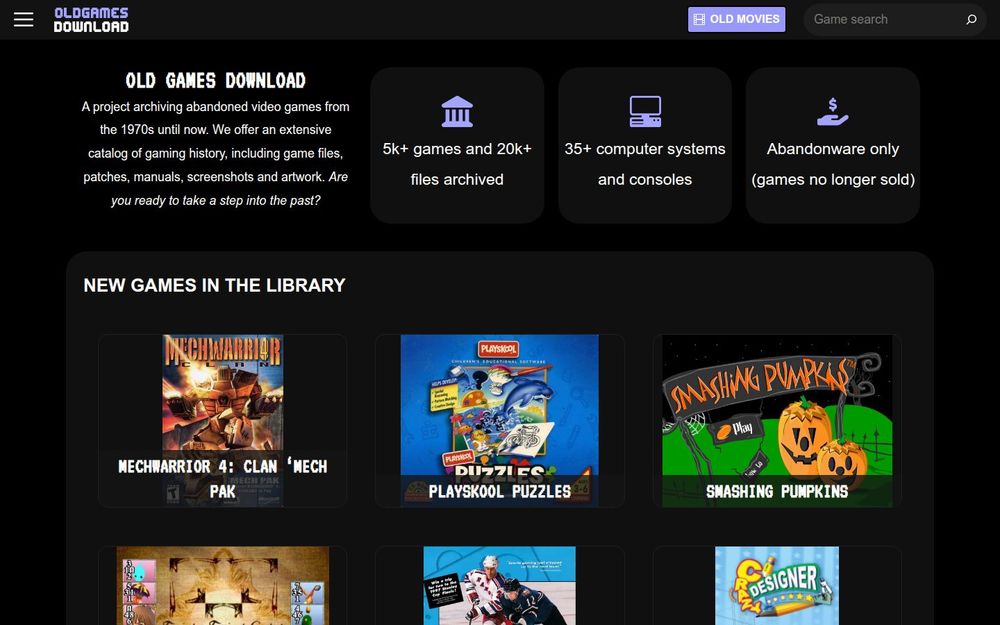Image resolution: width=1000 pixels, height=625 pixels.
Task: Click the 'Old Games Download' page heading
Action: tap(216, 80)
